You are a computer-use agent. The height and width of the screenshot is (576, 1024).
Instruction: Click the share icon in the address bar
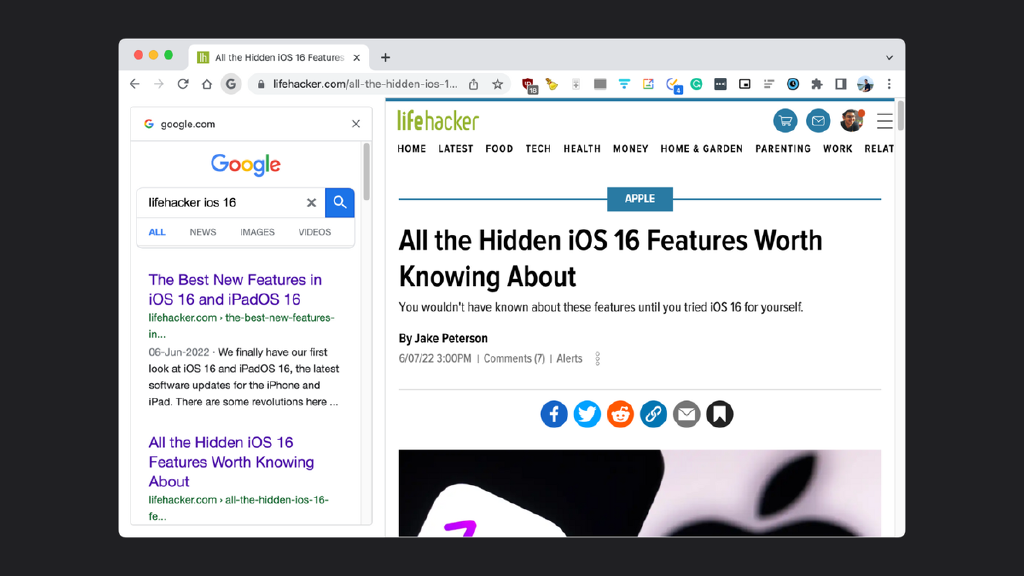(x=473, y=84)
